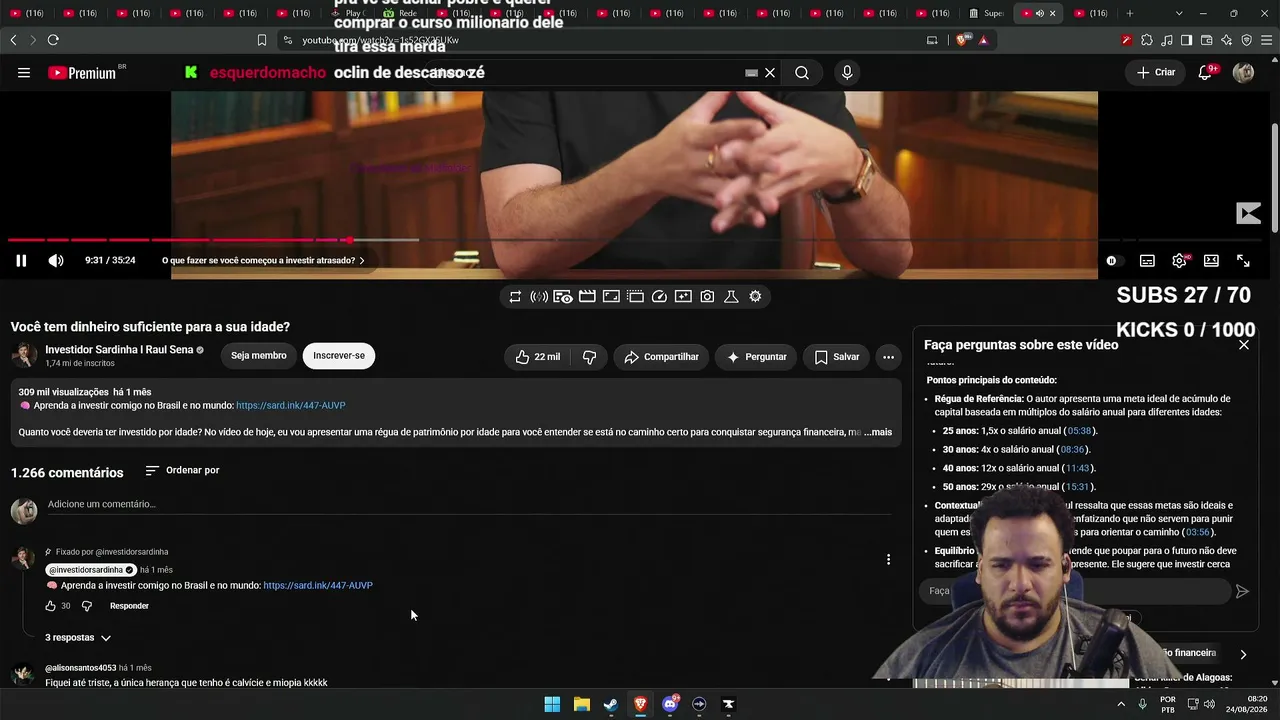Like the pinned investidorsardinha comment
This screenshot has width=1280, height=720.
coord(51,606)
